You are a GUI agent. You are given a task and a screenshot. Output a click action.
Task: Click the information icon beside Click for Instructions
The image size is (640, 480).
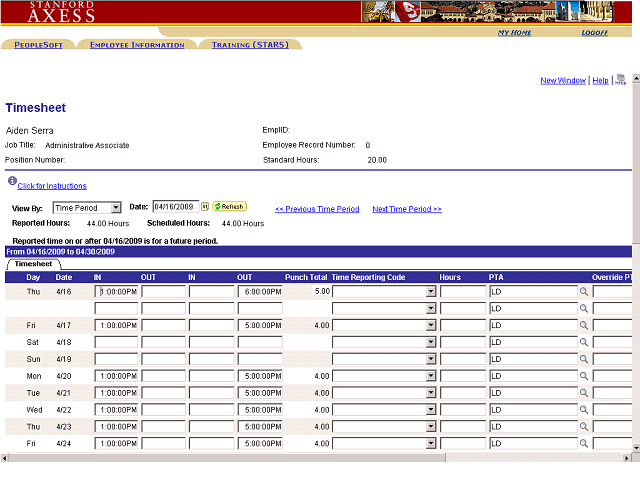(11, 182)
